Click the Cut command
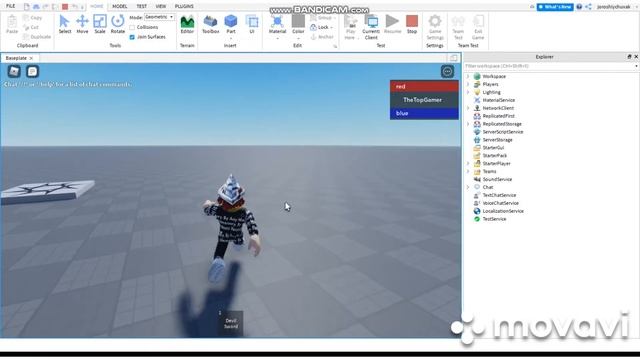This screenshot has height=360, width=640. [x=31, y=27]
